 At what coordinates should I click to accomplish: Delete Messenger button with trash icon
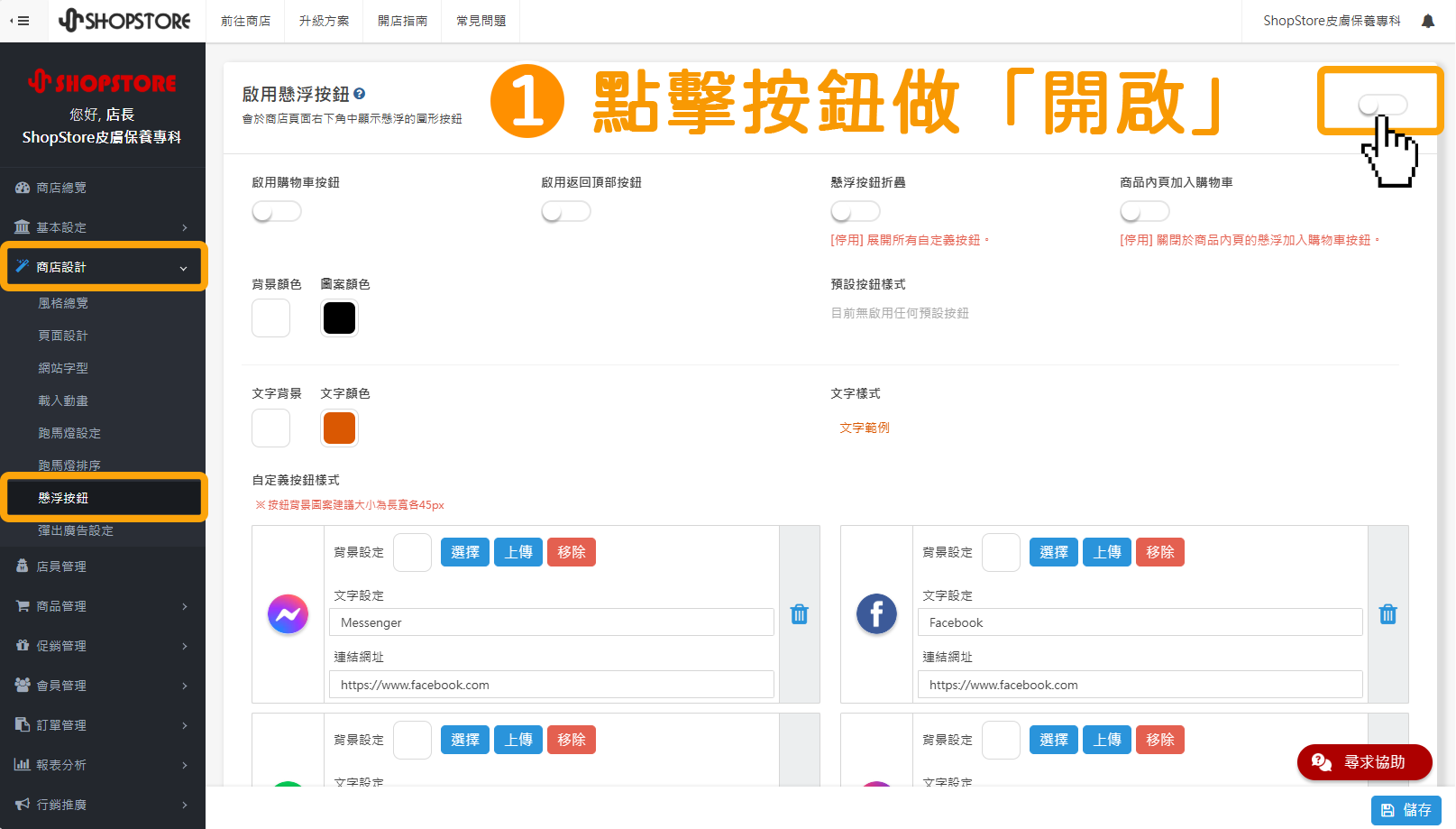click(800, 614)
